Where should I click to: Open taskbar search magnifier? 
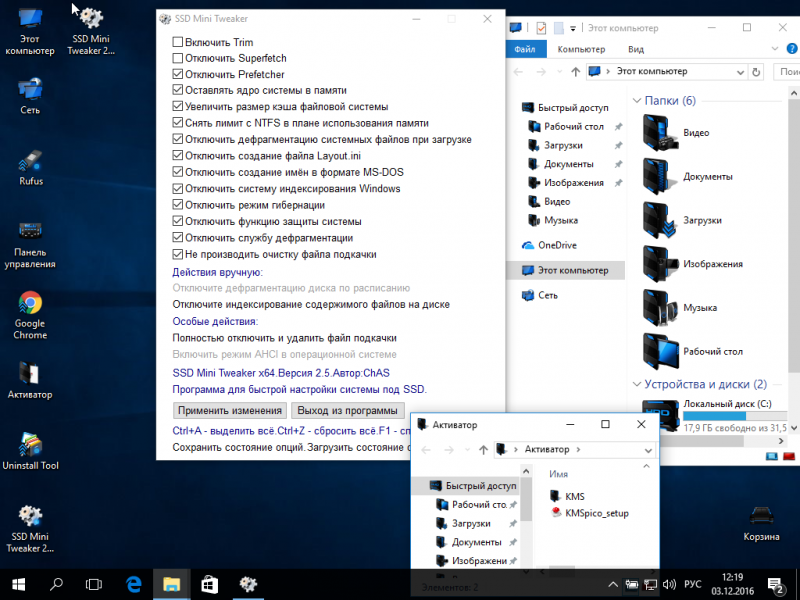click(56, 585)
